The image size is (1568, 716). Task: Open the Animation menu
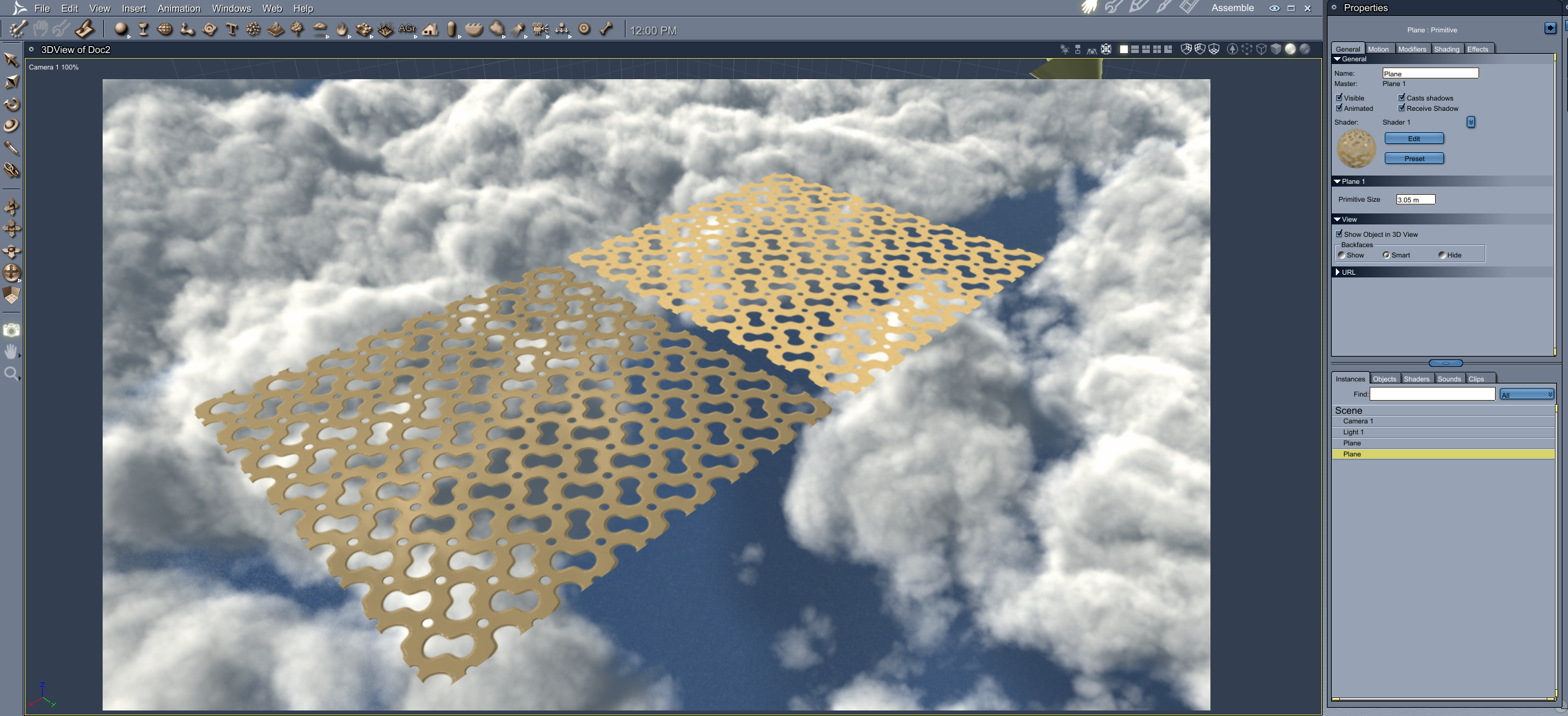(x=179, y=8)
